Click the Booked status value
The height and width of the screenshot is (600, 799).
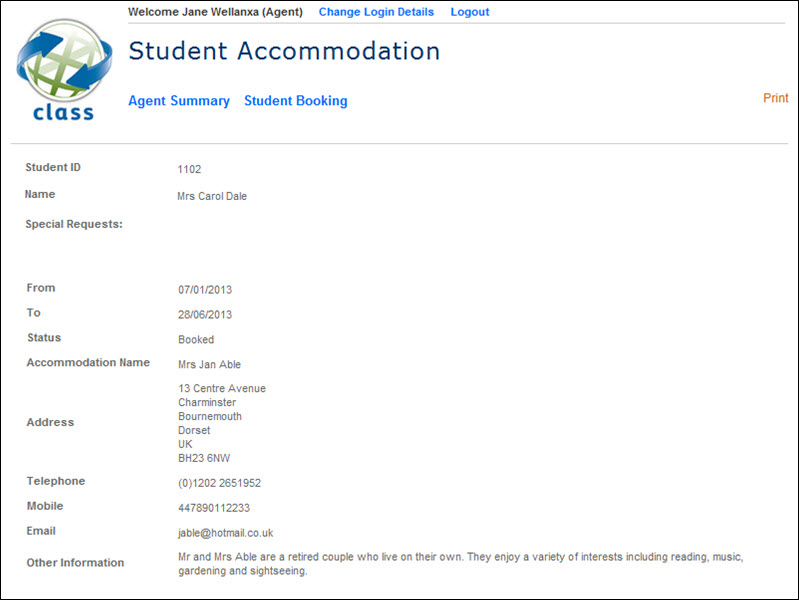tap(196, 340)
